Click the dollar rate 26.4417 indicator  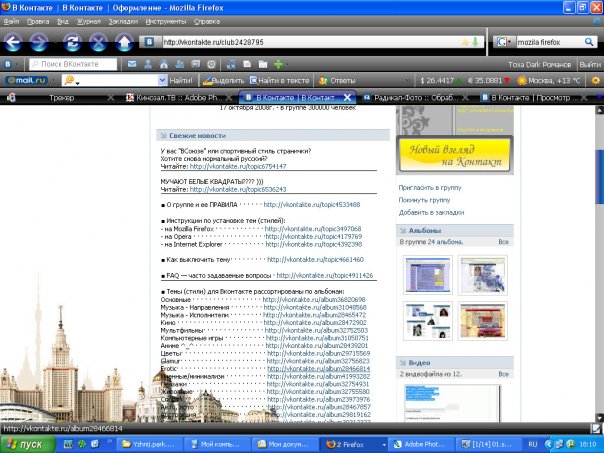click(x=440, y=81)
